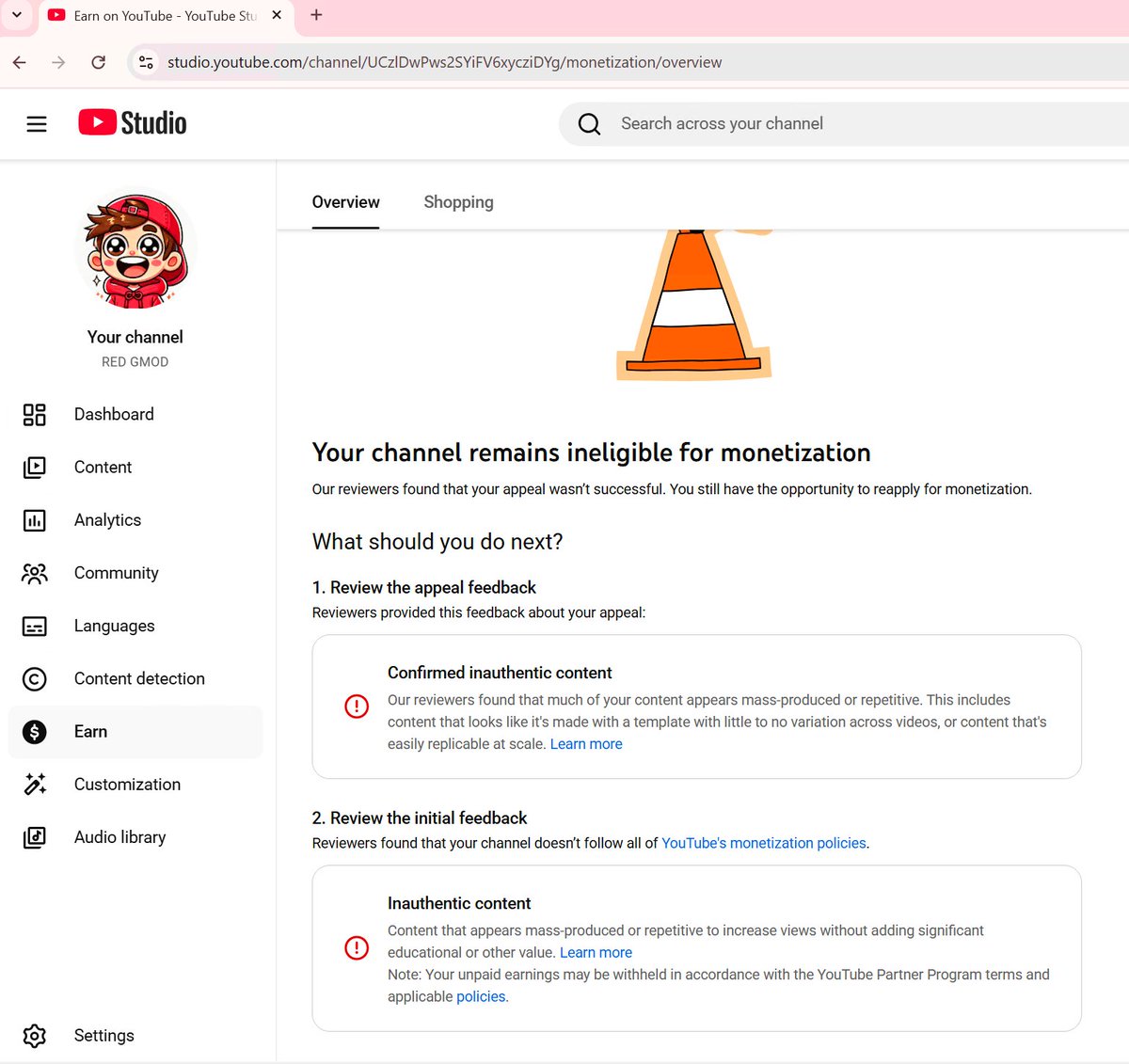Click the Audio library music icon
This screenshot has height=1064, width=1129.
tap(35, 837)
